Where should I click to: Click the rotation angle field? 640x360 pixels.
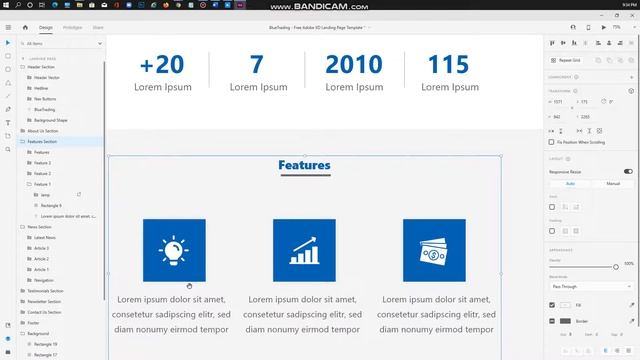pos(611,102)
